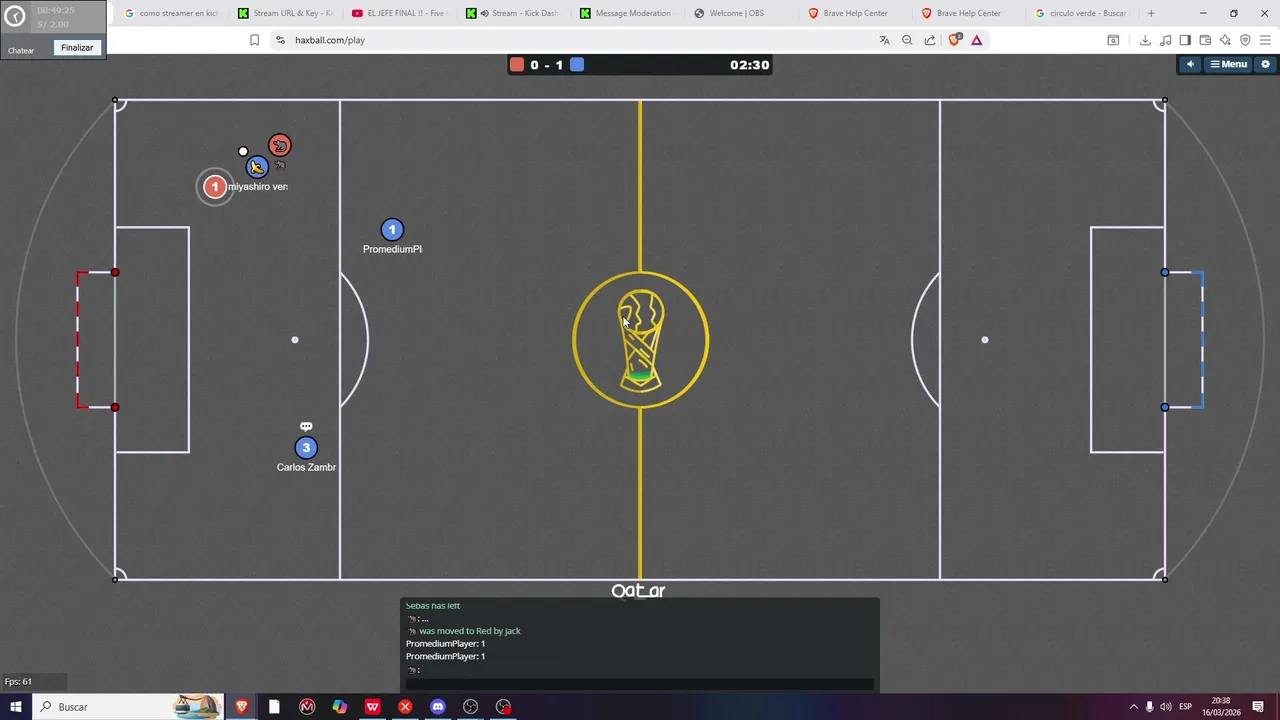The height and width of the screenshot is (720, 1280).
Task: Open browser downloads icon
Action: (x=1145, y=40)
